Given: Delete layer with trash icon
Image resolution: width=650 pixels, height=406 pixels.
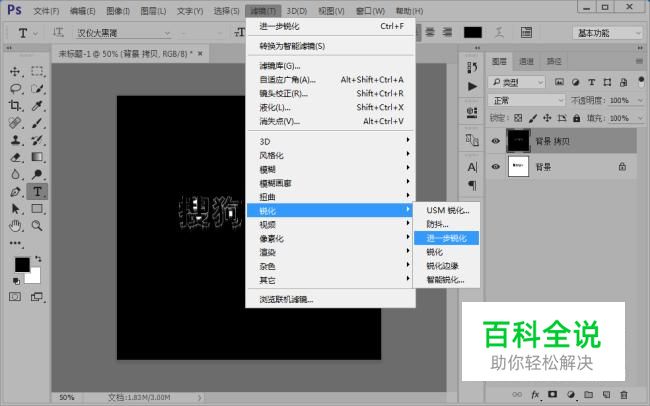Looking at the screenshot, I should click(623, 394).
